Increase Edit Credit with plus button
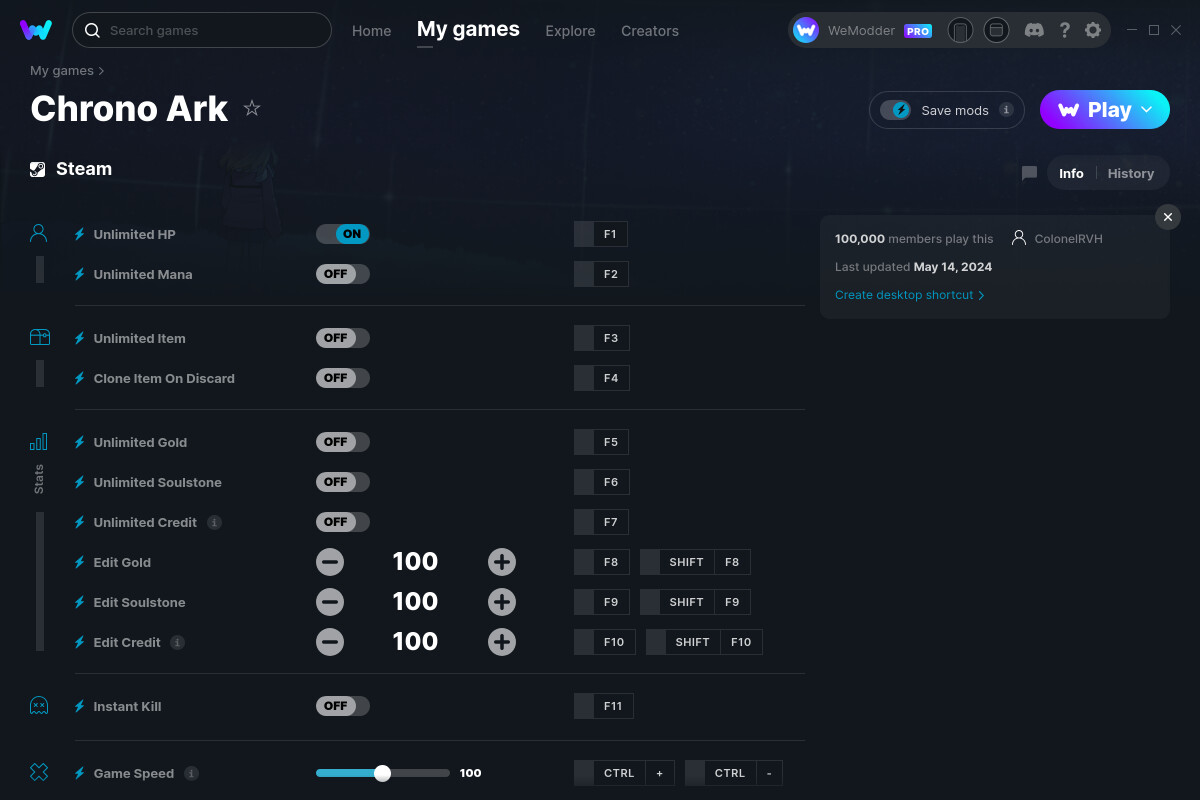 (502, 642)
